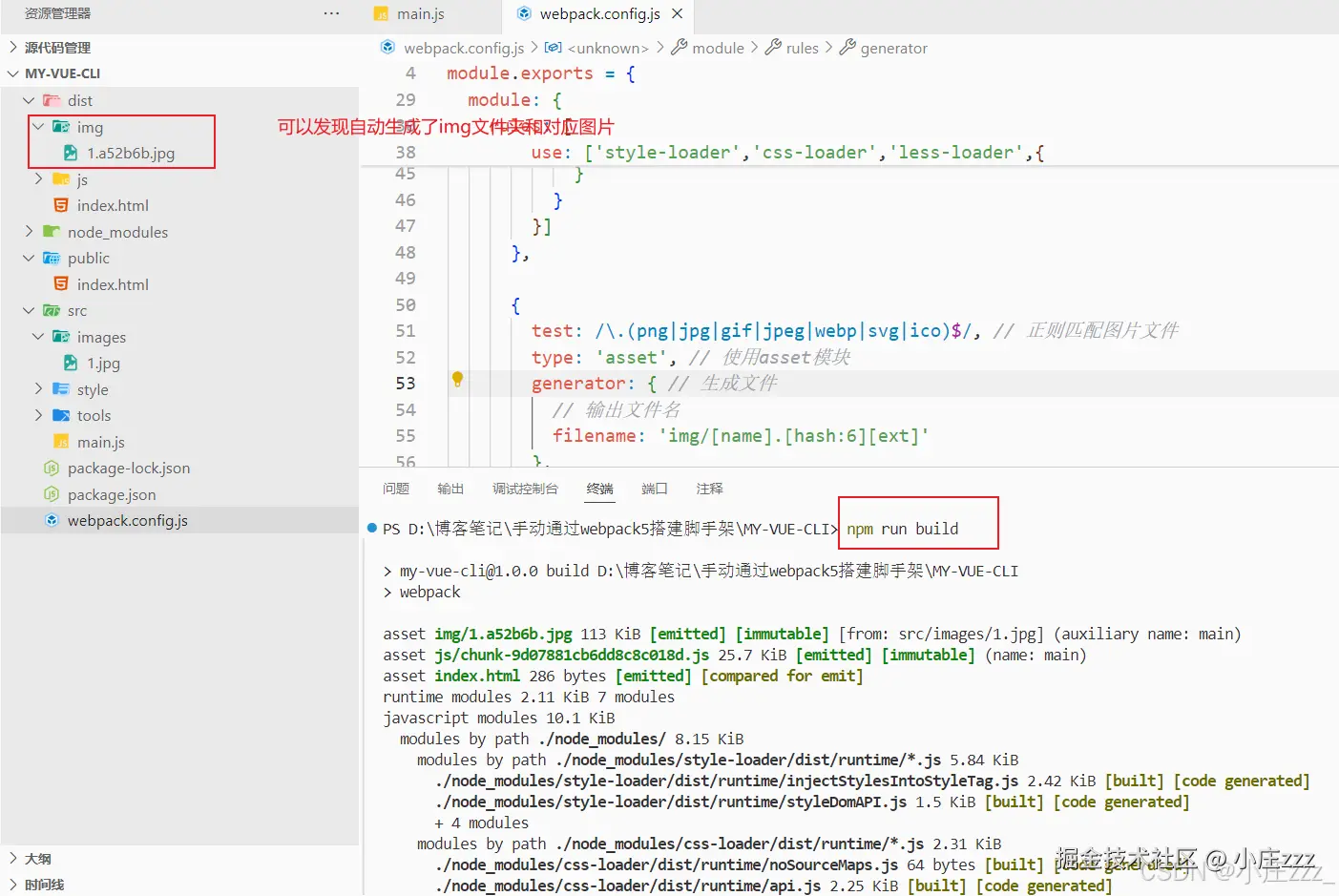Open the 端口 ports panel tab
1339x896 pixels.
coord(655,489)
